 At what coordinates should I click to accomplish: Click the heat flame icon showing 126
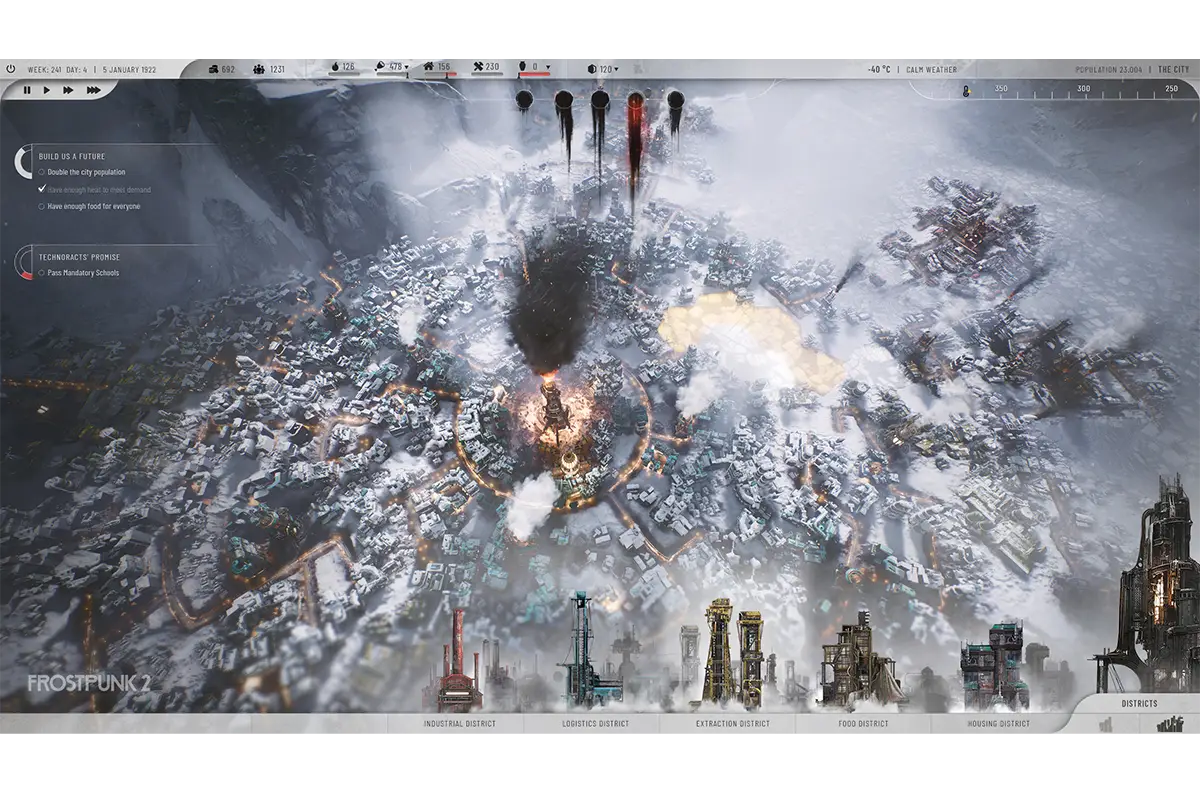pos(335,67)
